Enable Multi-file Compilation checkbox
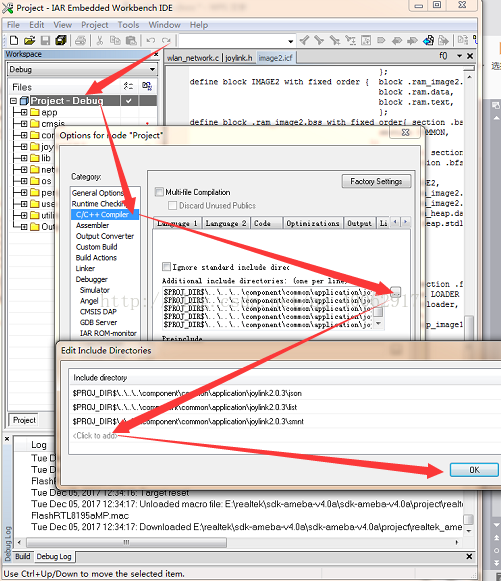 [159, 192]
